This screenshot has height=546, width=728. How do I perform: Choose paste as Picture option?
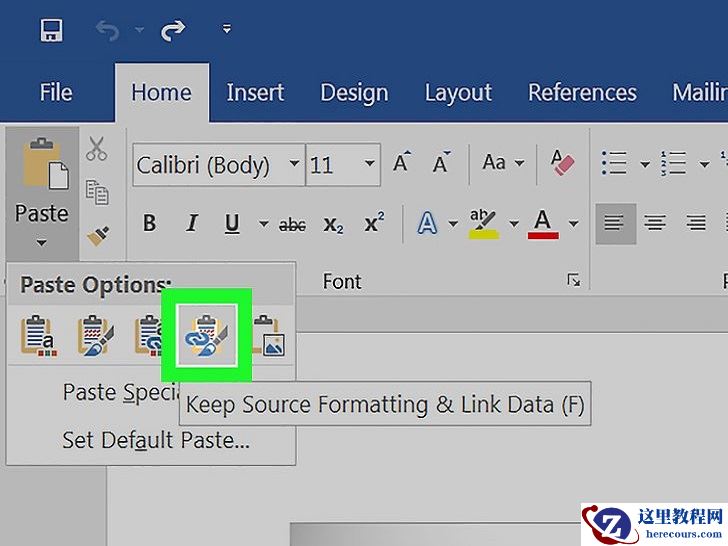268,336
